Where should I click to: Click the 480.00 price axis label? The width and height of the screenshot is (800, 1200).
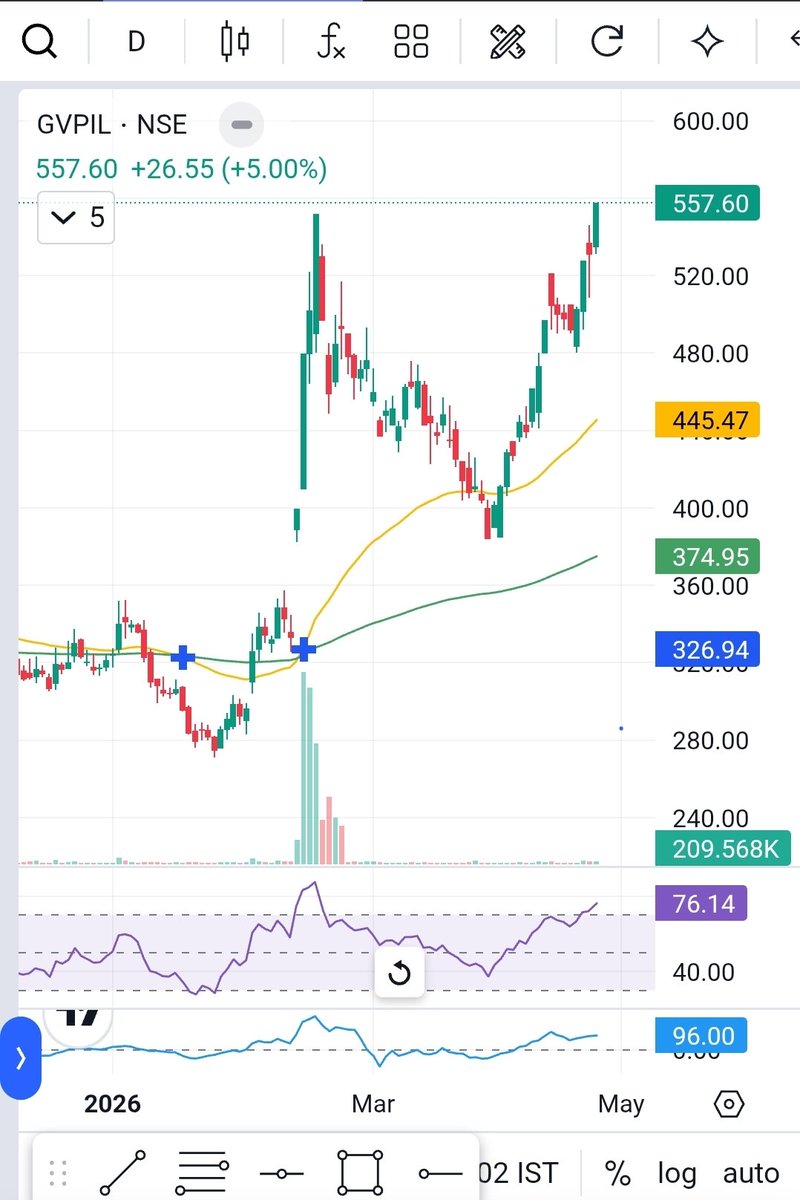[711, 353]
